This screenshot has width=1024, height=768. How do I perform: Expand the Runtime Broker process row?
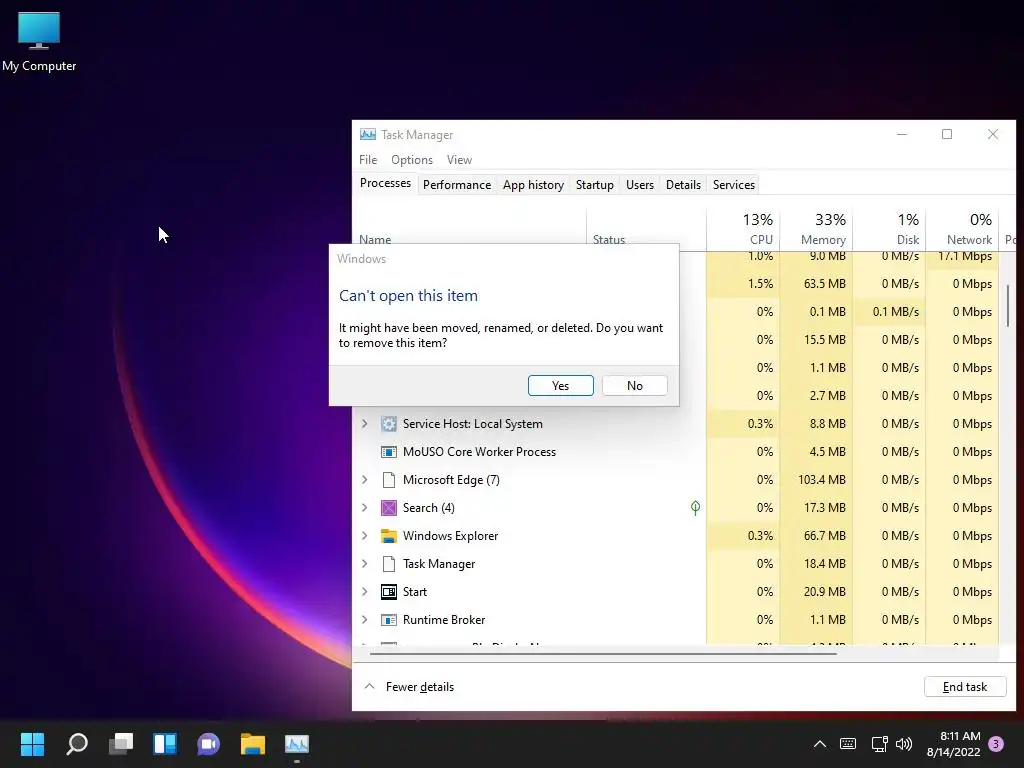364,620
